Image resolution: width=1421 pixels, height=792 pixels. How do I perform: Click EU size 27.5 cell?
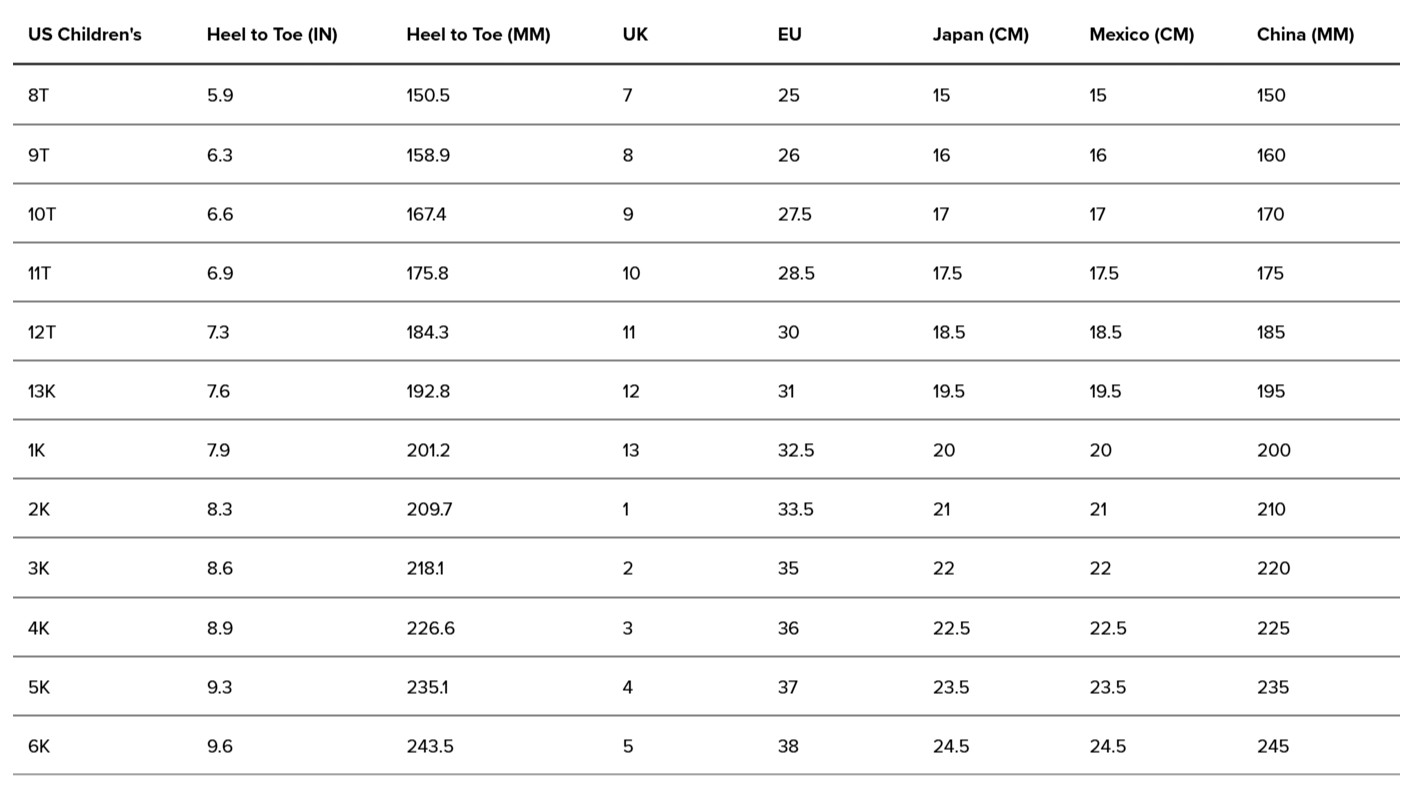pos(794,214)
